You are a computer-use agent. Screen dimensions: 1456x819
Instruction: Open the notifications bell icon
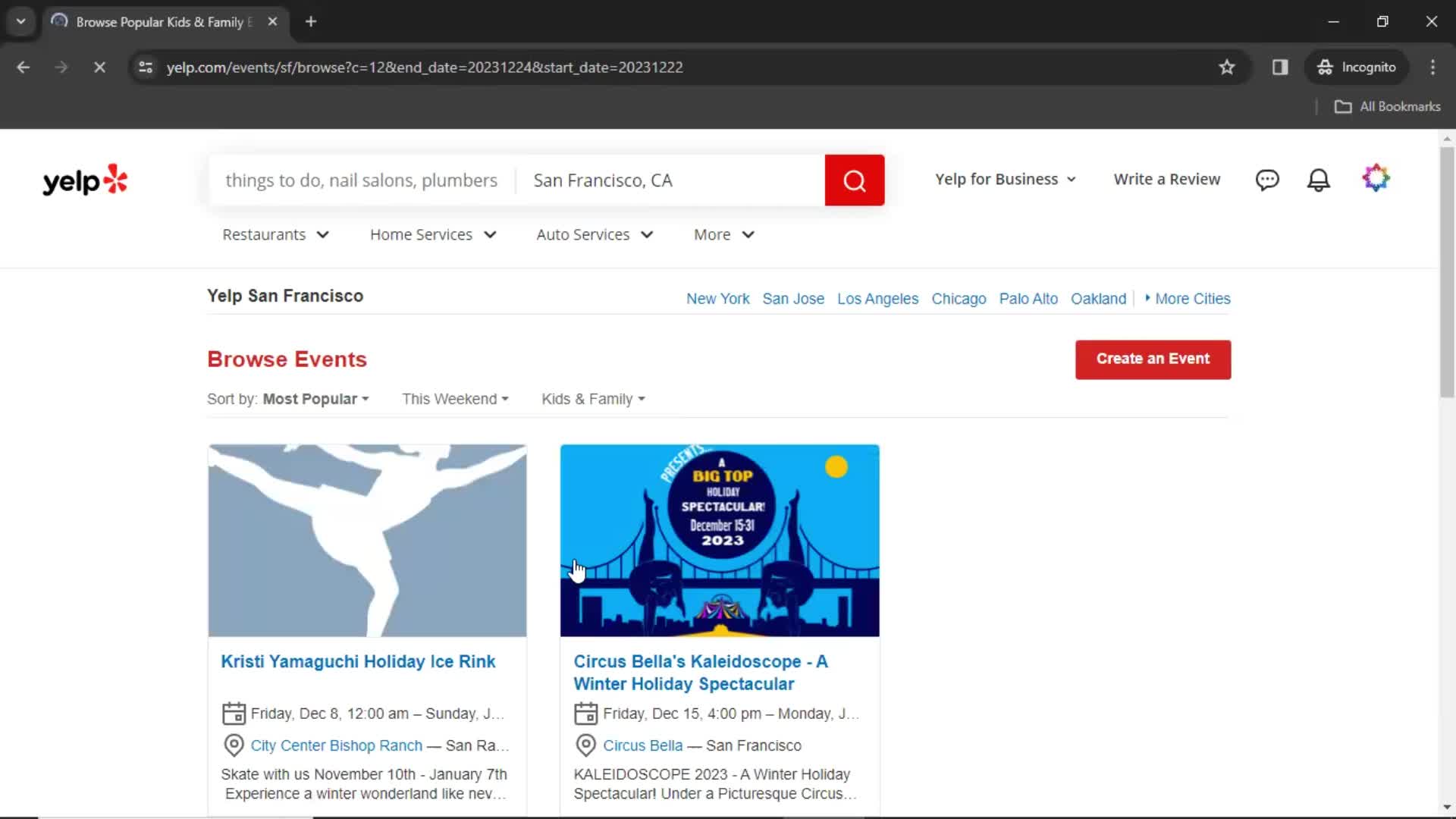pos(1319,180)
